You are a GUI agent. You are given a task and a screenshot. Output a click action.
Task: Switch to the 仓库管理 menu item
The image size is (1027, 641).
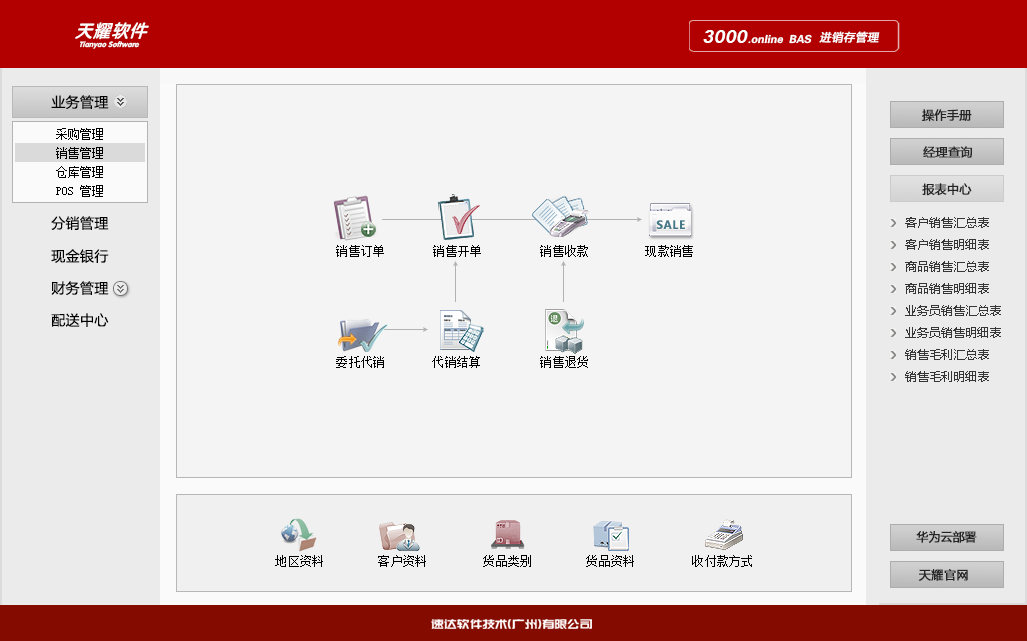(80, 171)
